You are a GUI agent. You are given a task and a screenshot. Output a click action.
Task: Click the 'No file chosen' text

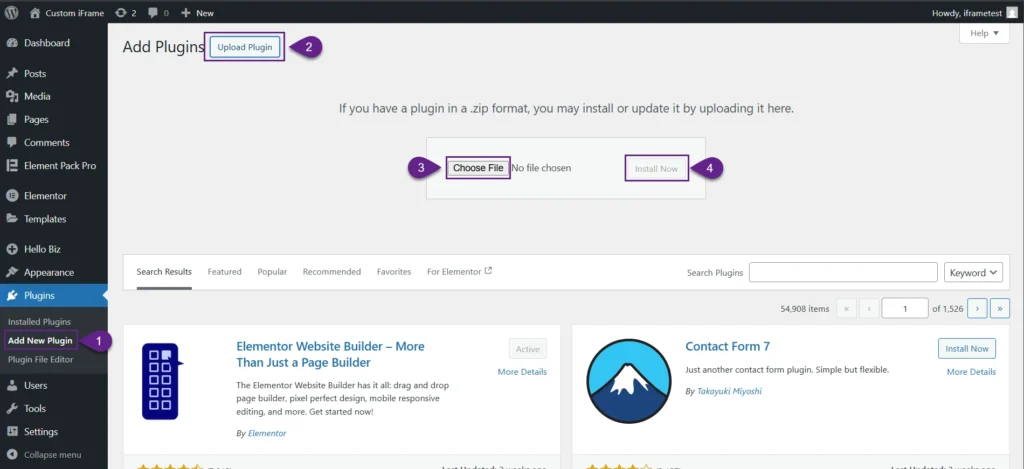[x=541, y=168]
